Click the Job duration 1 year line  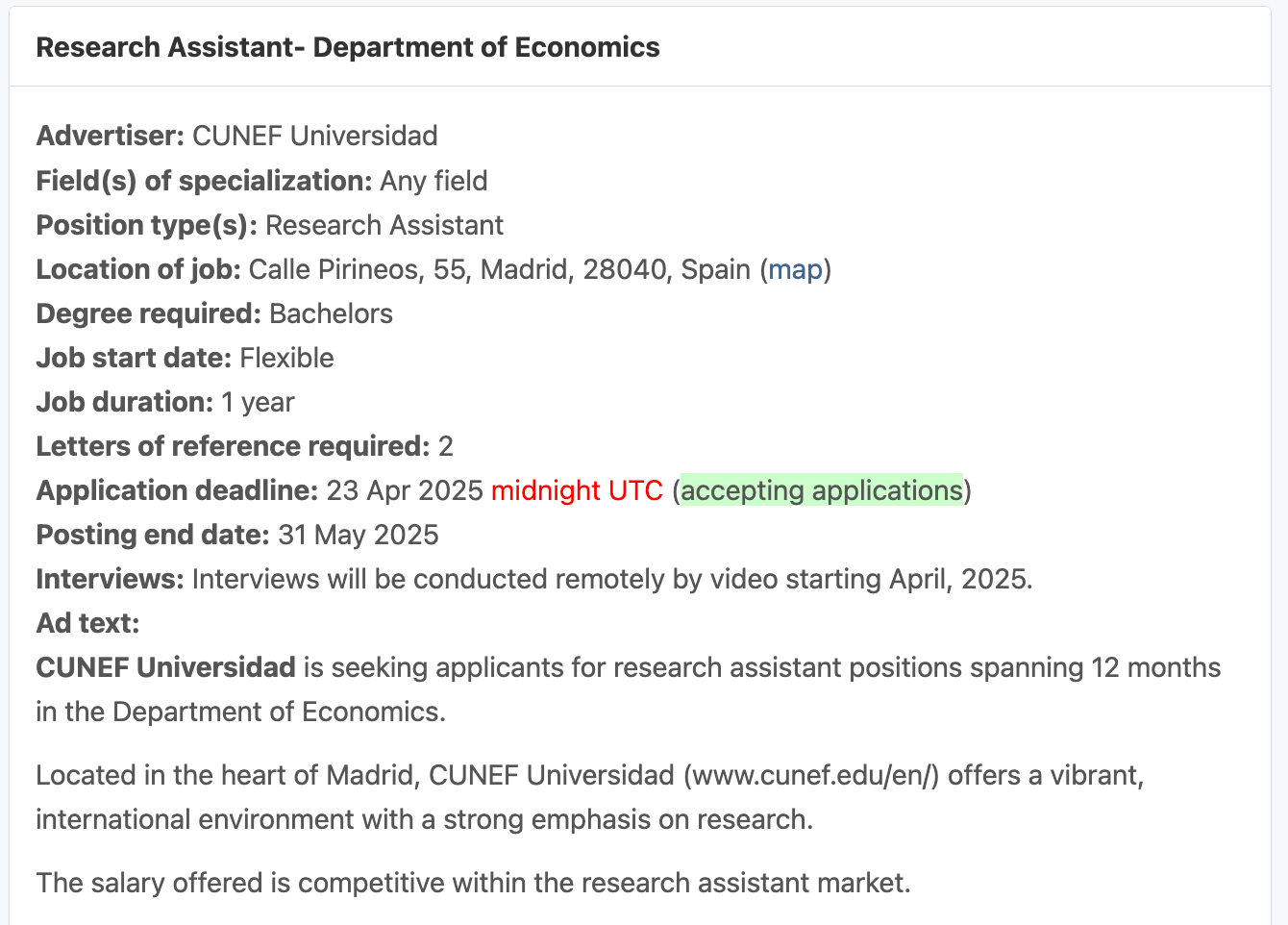pyautogui.click(x=165, y=402)
